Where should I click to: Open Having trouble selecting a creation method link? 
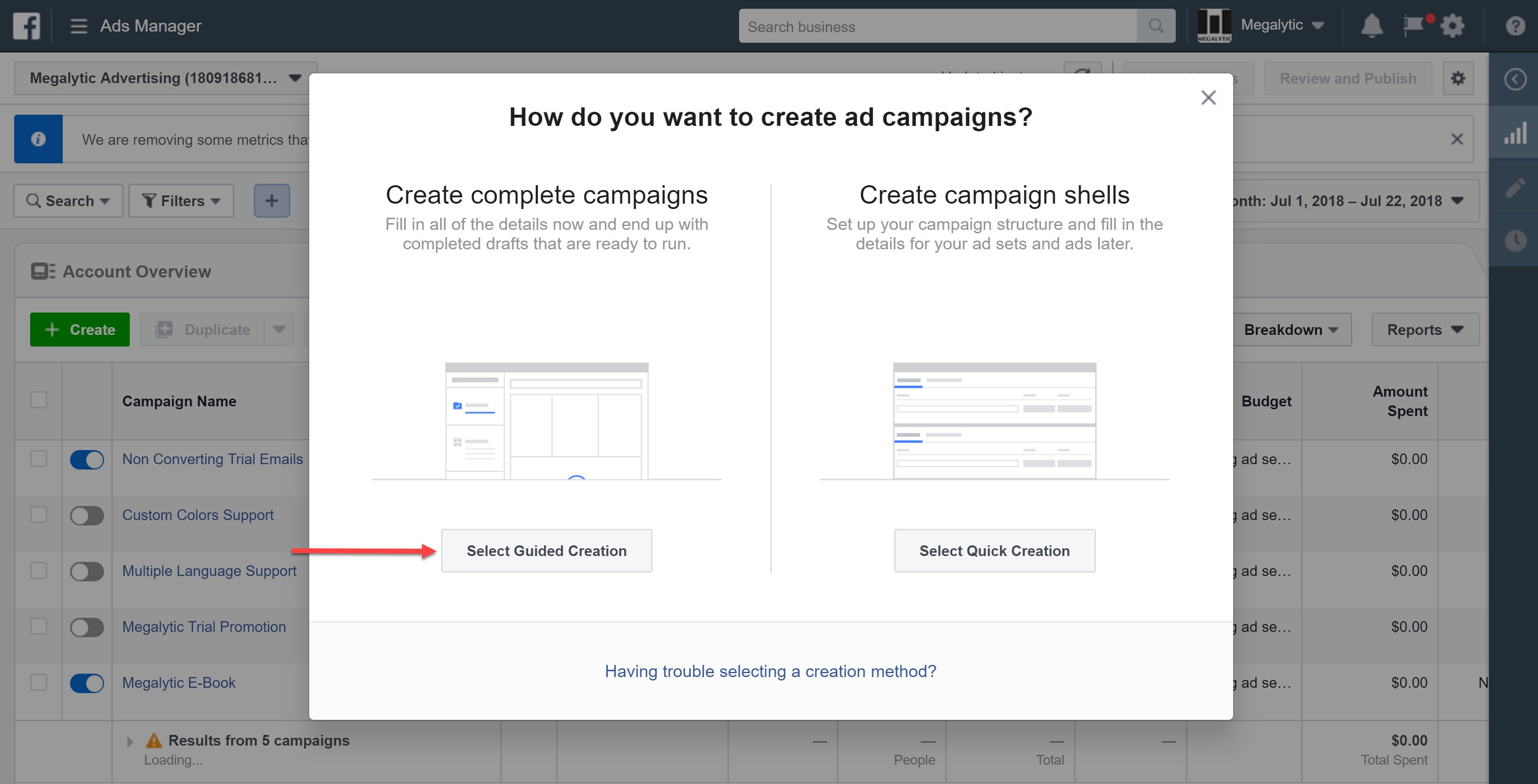tap(770, 671)
